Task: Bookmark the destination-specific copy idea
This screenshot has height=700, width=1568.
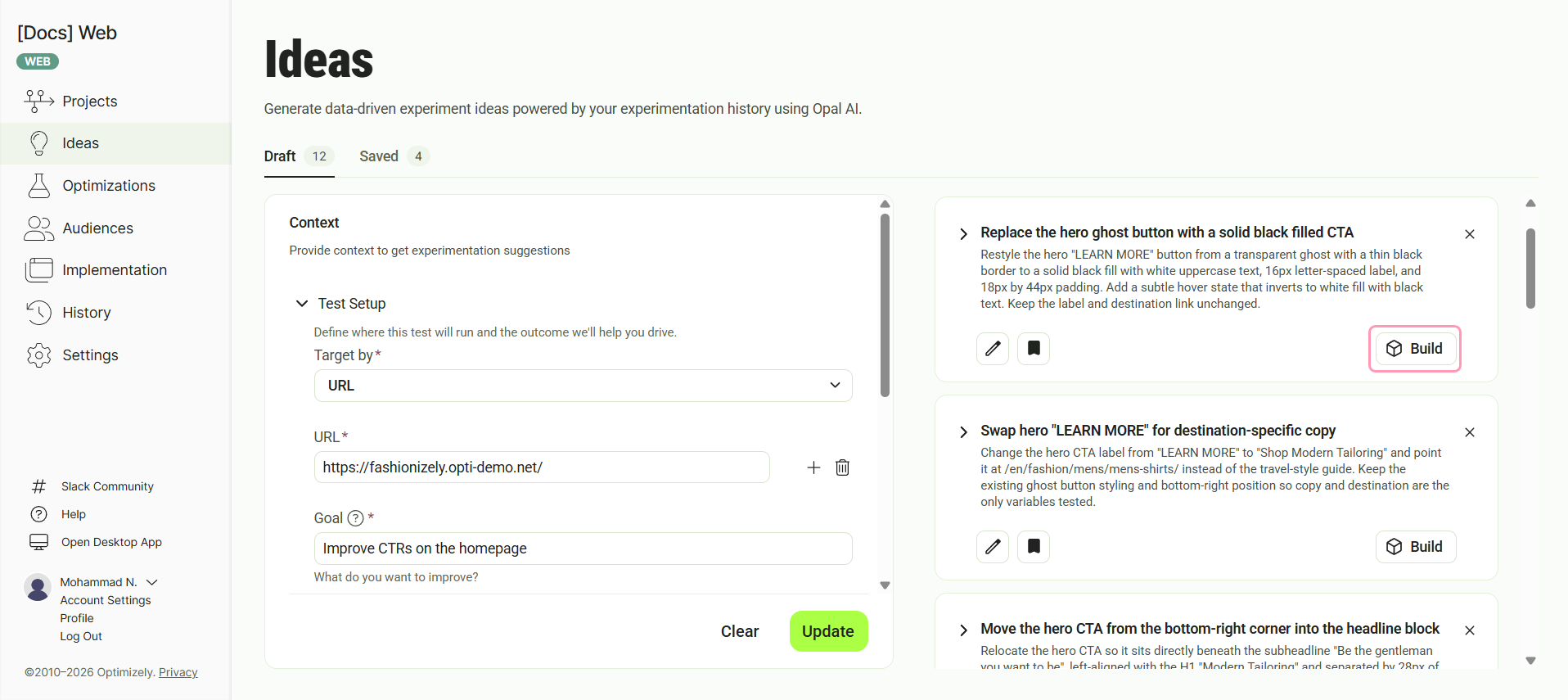Action: (1034, 547)
